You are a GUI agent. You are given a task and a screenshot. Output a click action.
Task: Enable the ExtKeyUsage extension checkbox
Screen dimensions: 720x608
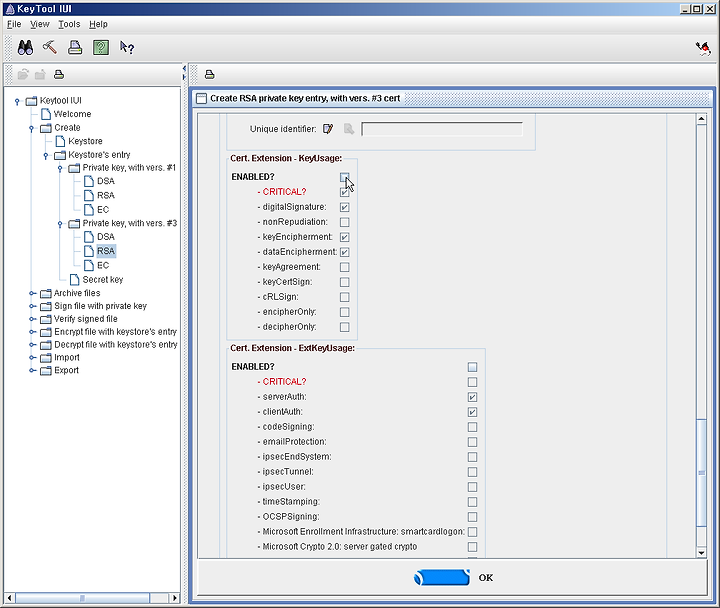pyautogui.click(x=472, y=367)
